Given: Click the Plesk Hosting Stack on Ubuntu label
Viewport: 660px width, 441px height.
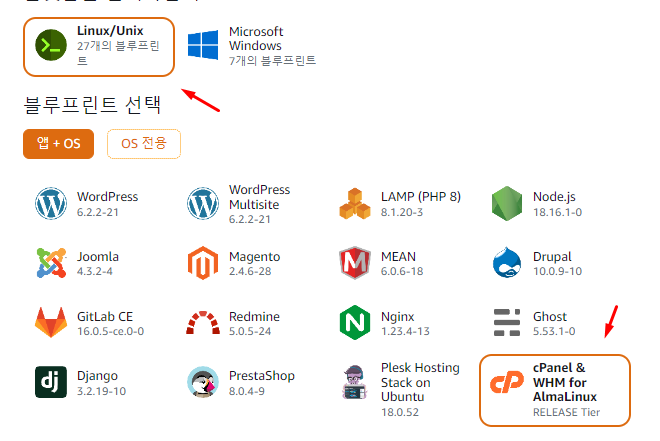Looking at the screenshot, I should click(x=420, y=382).
